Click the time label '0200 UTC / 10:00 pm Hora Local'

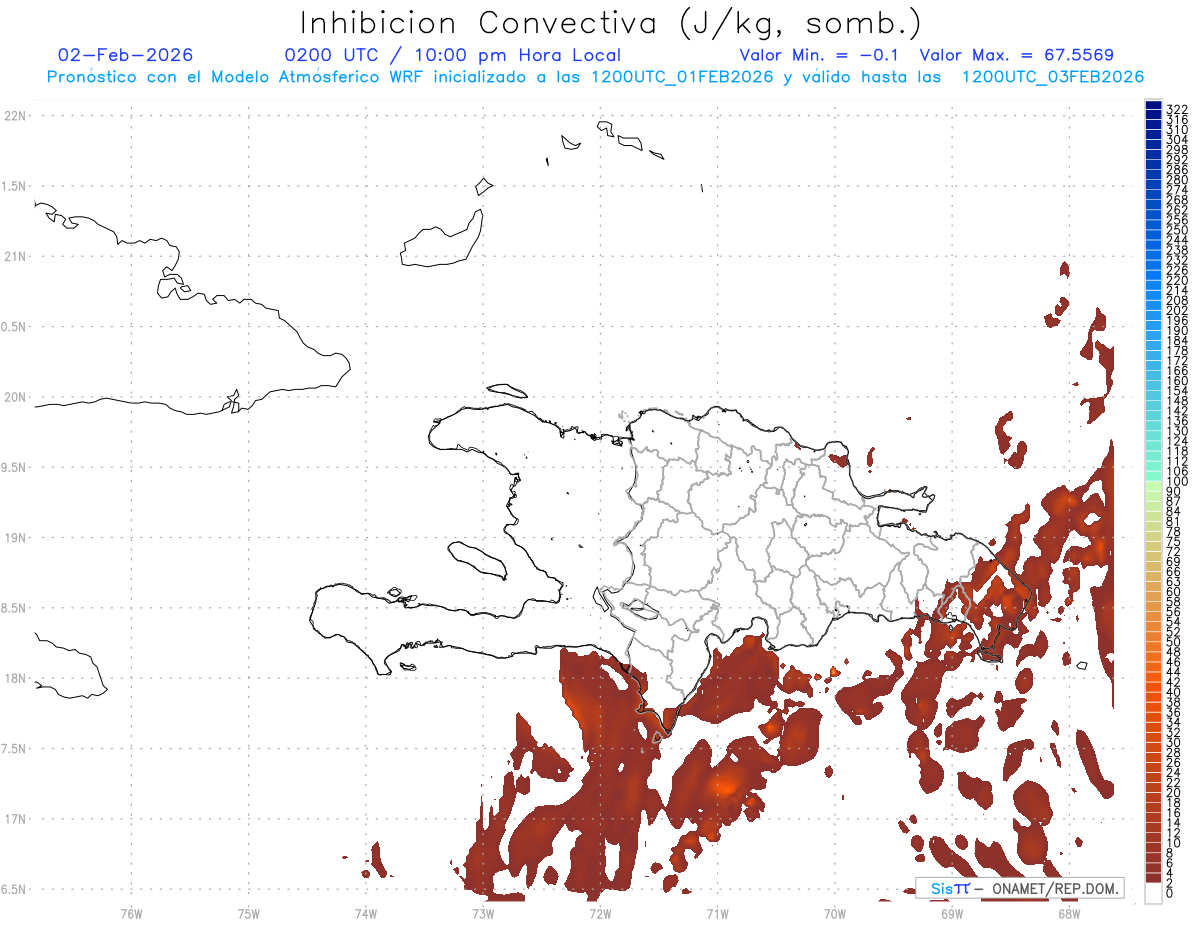pos(453,55)
